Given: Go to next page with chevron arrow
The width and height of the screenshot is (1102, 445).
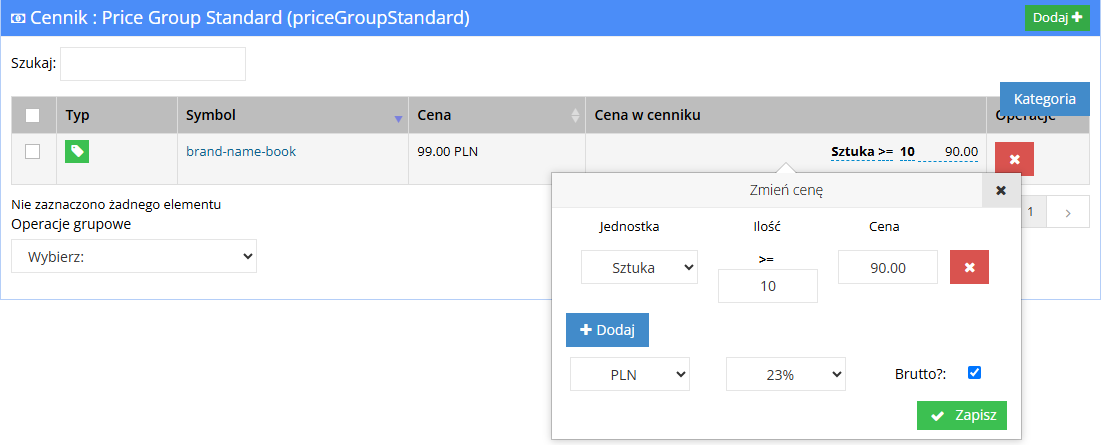Looking at the screenshot, I should coord(1068,213).
